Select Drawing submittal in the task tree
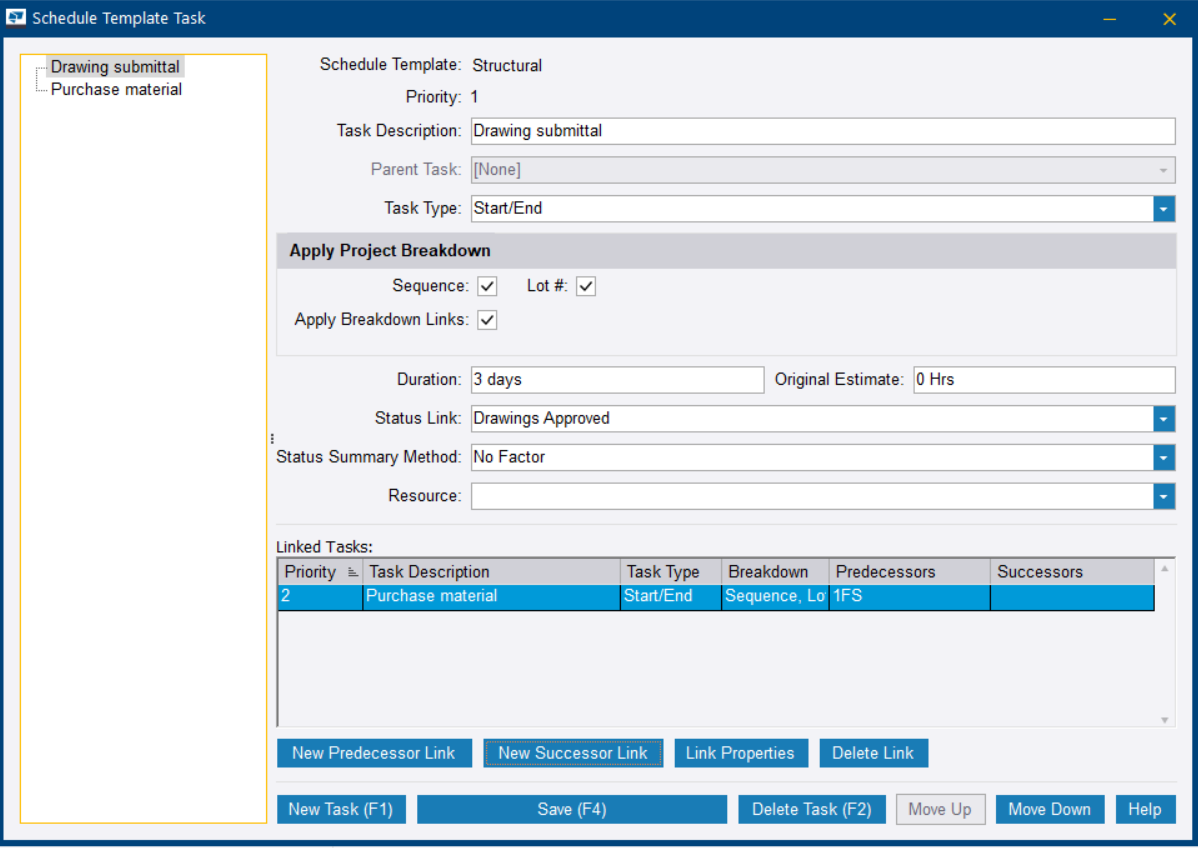This screenshot has width=1198, height=848. (x=115, y=67)
